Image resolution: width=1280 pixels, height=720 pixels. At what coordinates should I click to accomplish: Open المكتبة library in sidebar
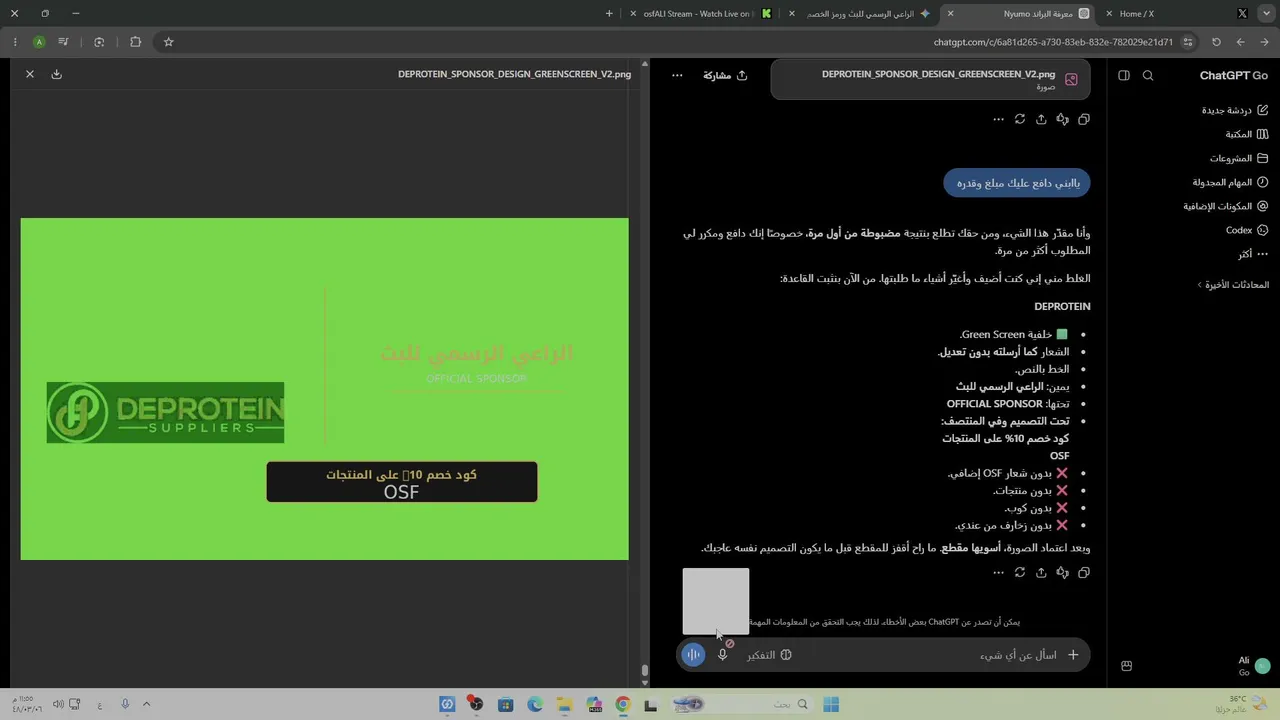pyautogui.click(x=1246, y=134)
